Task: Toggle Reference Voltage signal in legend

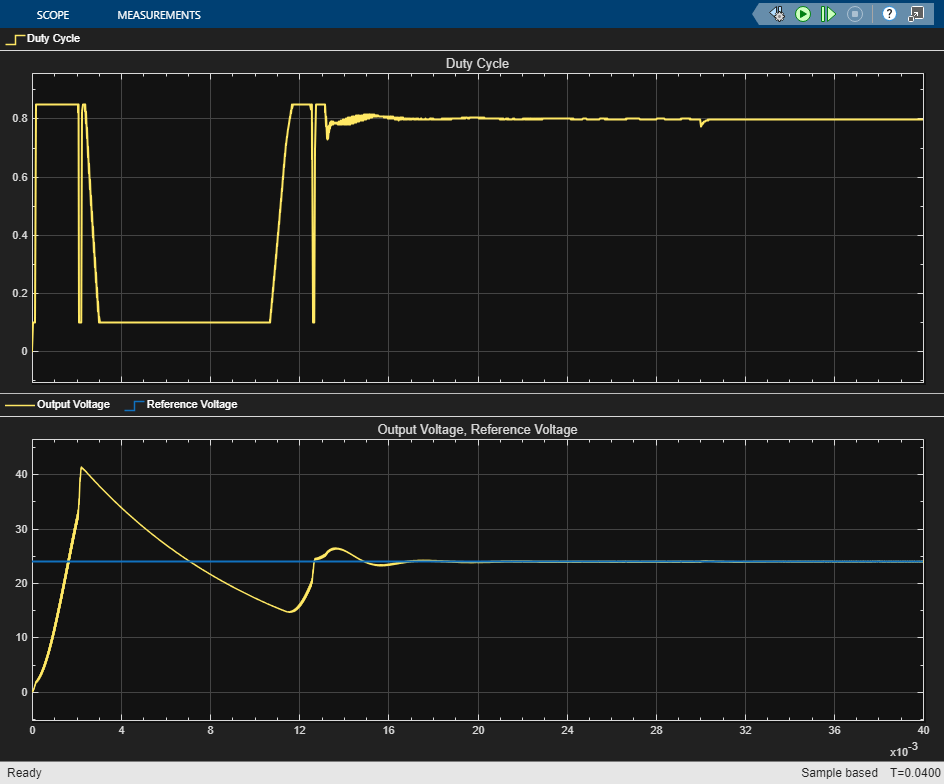Action: [x=192, y=405]
